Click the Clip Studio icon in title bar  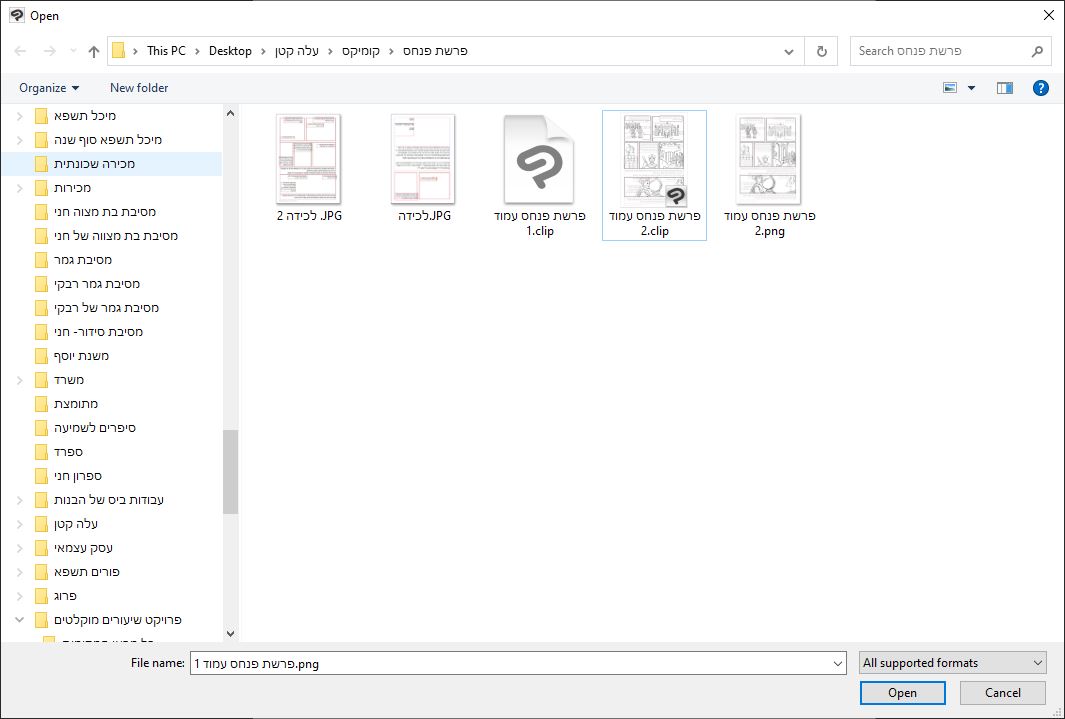pyautogui.click(x=16, y=15)
